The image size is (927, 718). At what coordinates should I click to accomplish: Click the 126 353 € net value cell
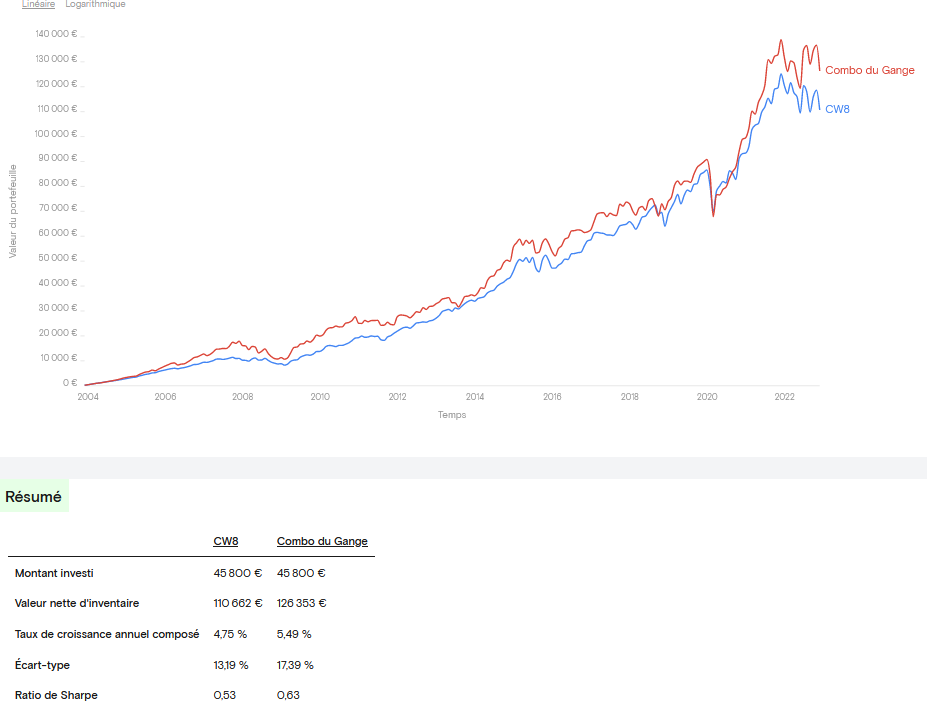(302, 603)
